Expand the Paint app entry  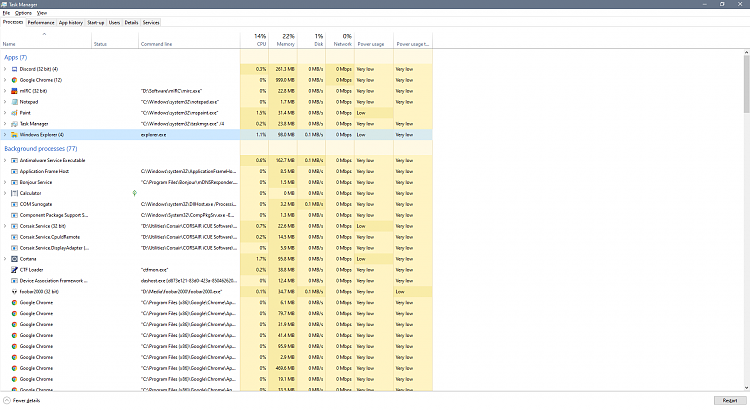tap(5, 113)
